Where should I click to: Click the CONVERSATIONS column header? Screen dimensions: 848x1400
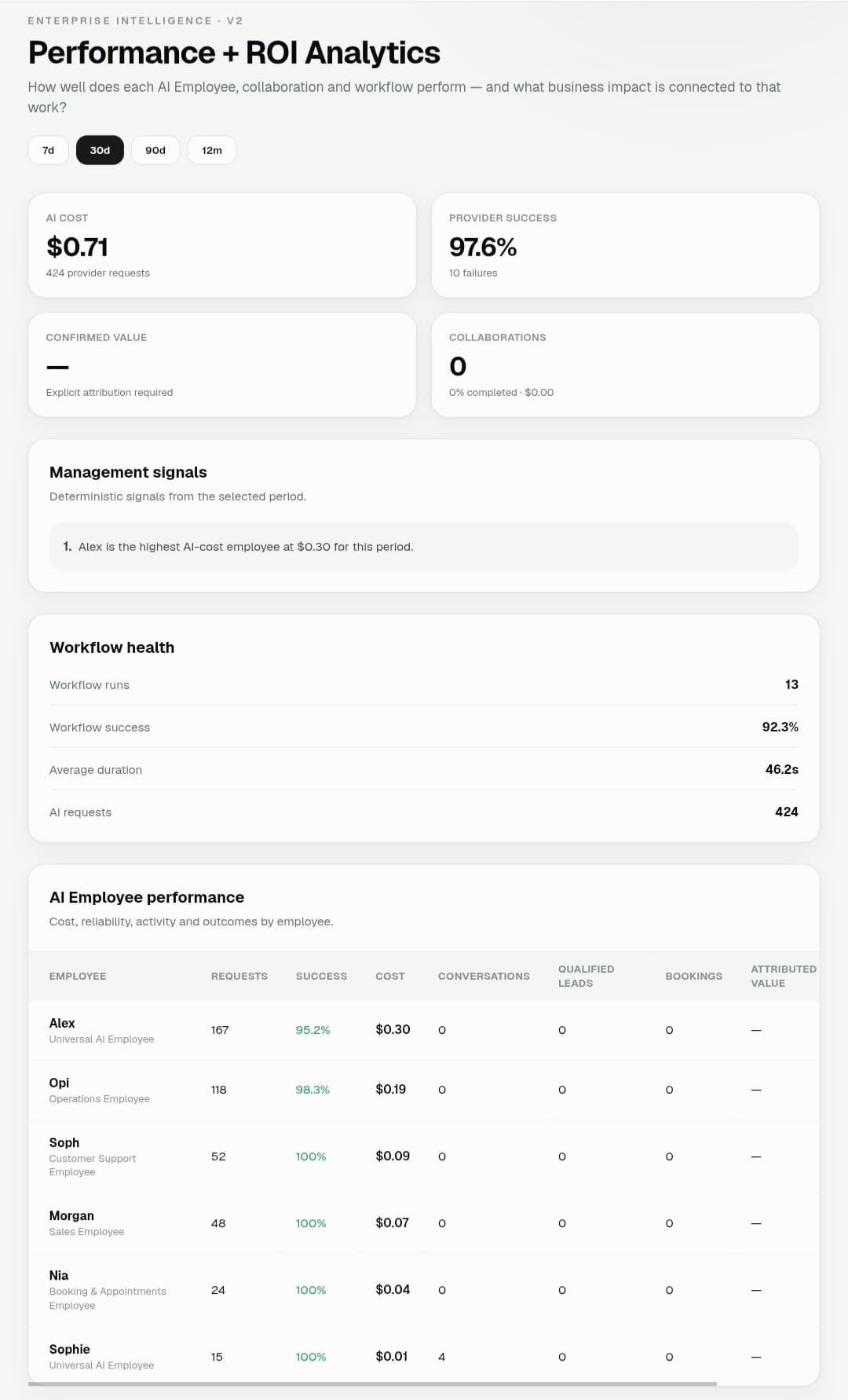coord(484,976)
